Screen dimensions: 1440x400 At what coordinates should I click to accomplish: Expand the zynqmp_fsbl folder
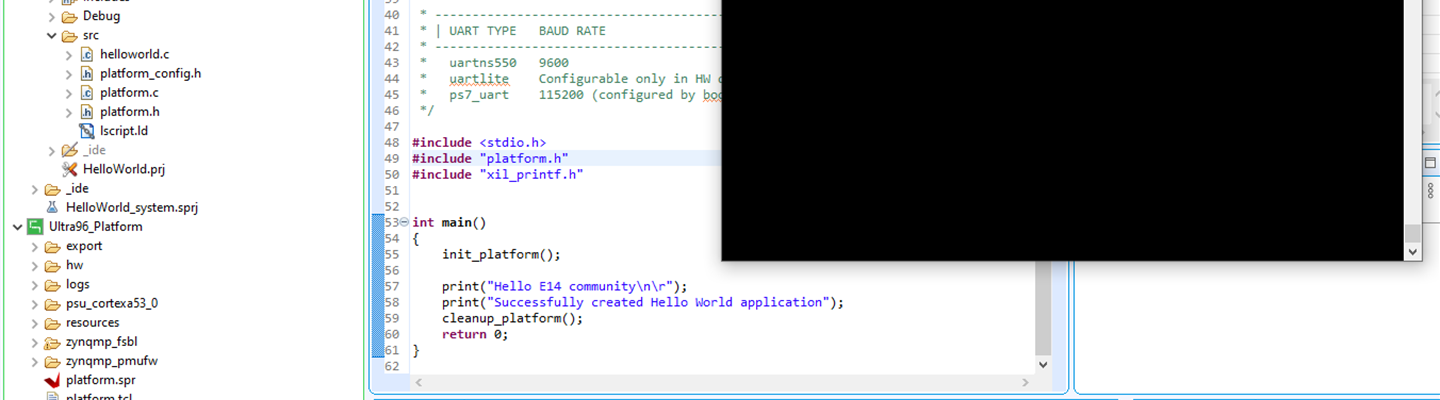(x=35, y=341)
